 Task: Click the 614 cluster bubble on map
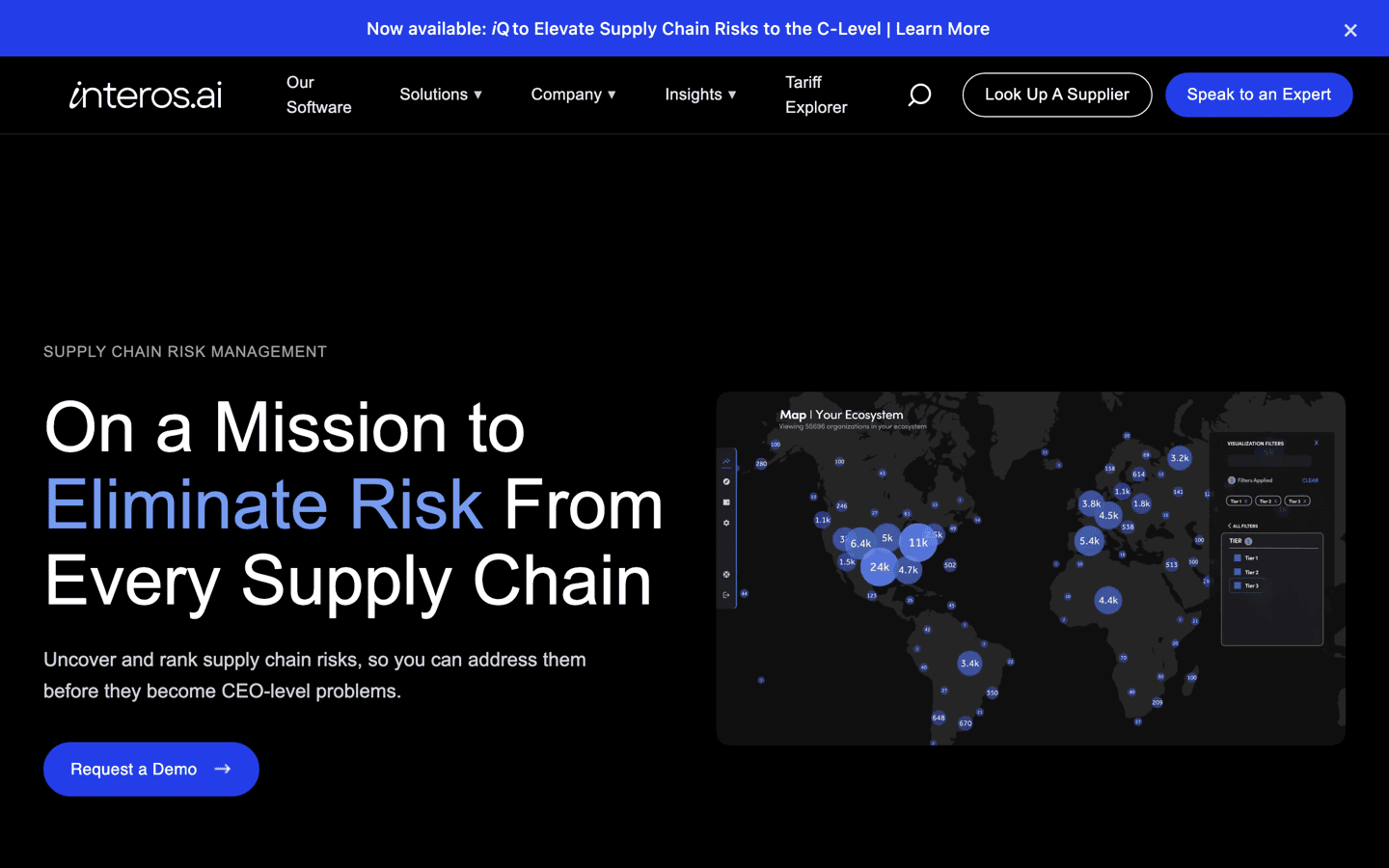pyautogui.click(x=1138, y=474)
